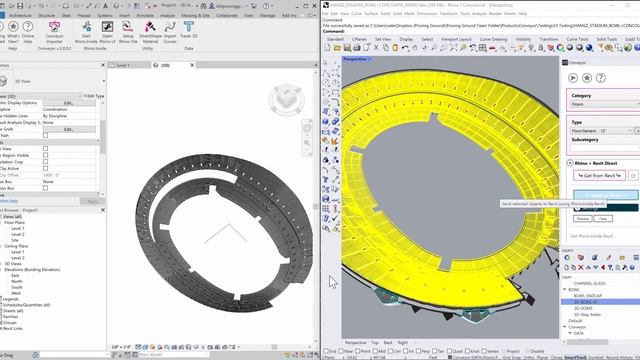Viewport: 640px width, 360px height.
Task: Click the Get from Revit button
Action: tap(599, 176)
